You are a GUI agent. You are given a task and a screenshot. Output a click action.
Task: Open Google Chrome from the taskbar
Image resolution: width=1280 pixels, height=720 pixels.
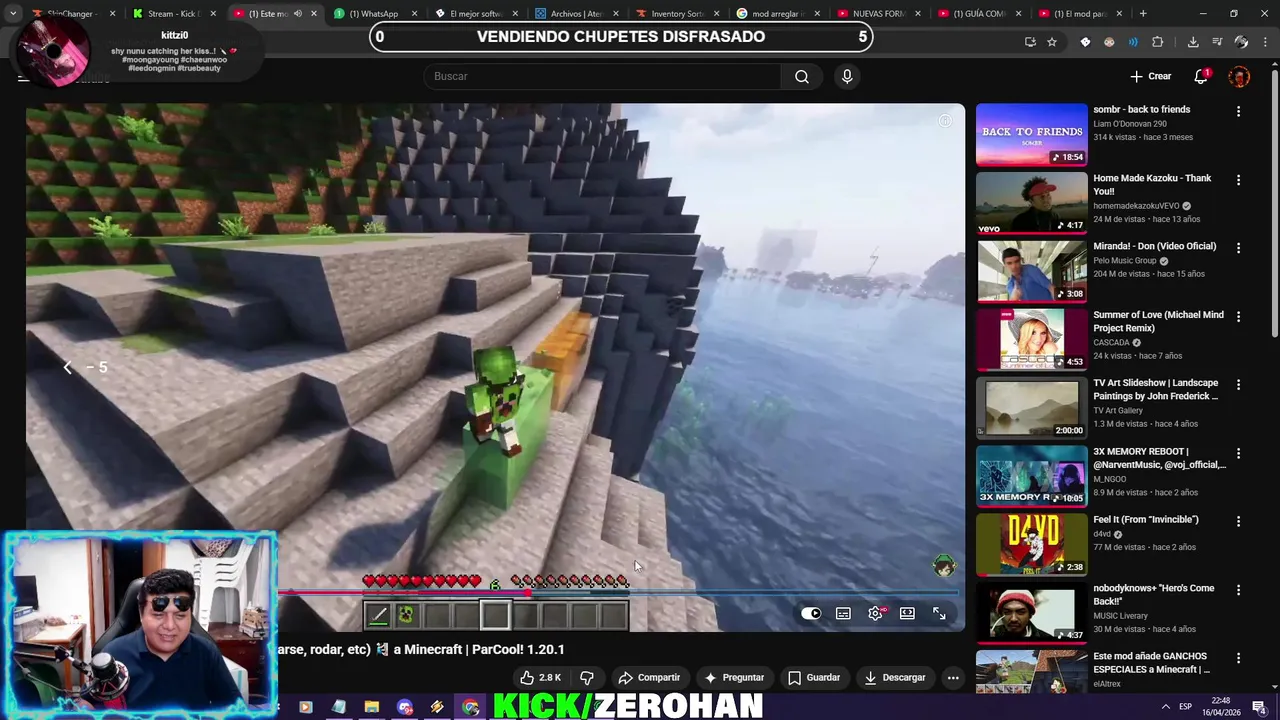470,707
